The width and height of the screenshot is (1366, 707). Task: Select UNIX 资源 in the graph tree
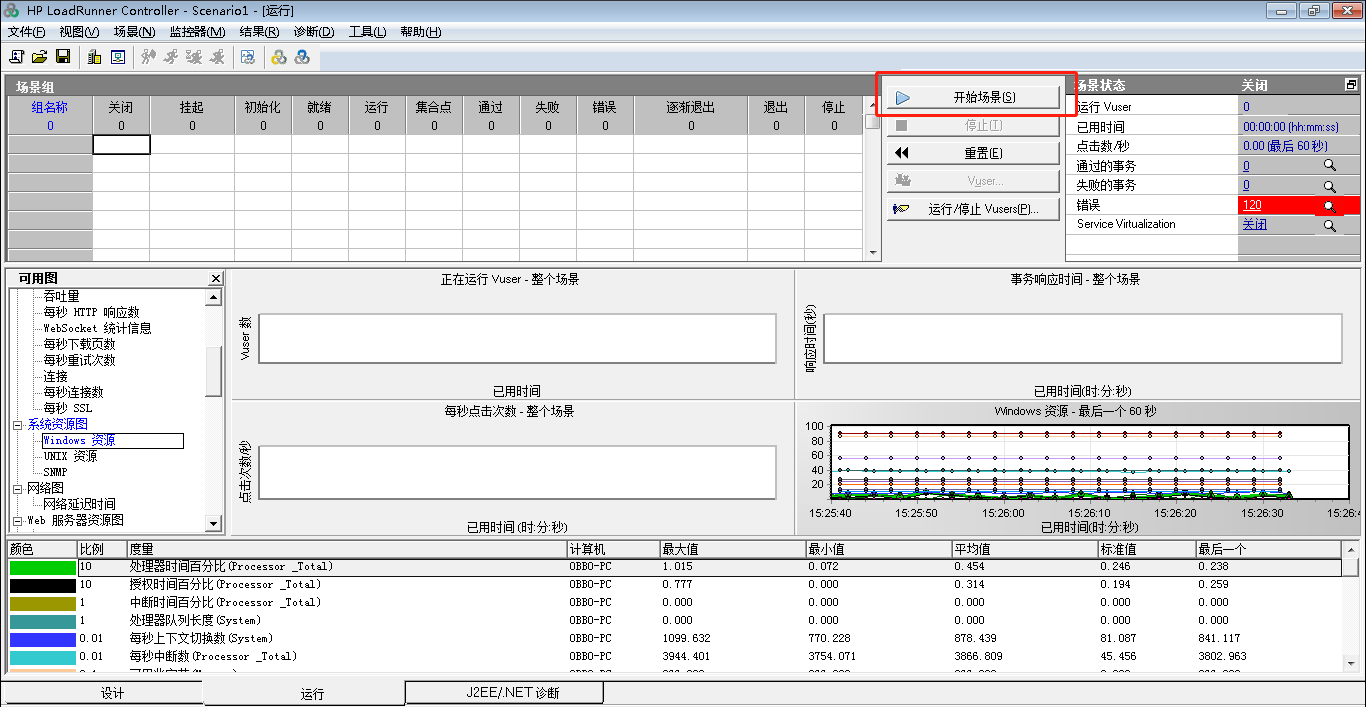70,456
